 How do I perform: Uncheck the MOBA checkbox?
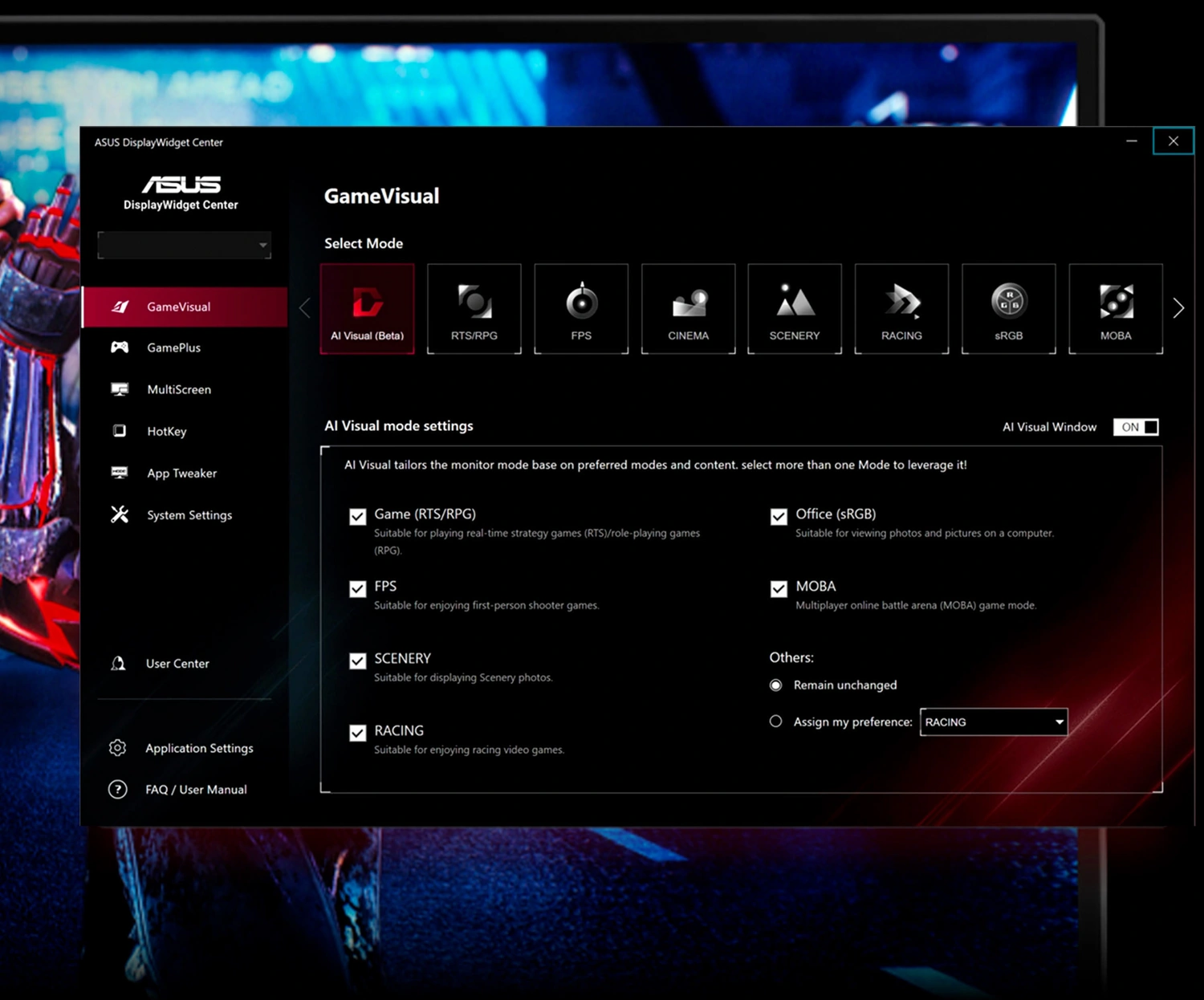coord(779,589)
